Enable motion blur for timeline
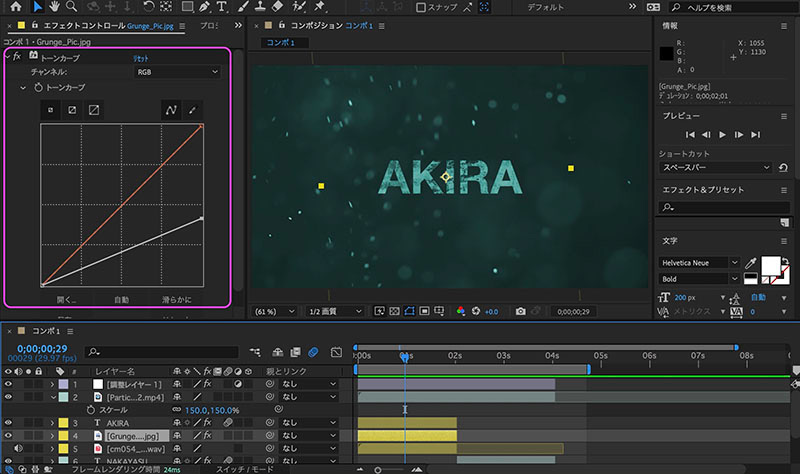The width and height of the screenshot is (800, 474). [x=313, y=352]
